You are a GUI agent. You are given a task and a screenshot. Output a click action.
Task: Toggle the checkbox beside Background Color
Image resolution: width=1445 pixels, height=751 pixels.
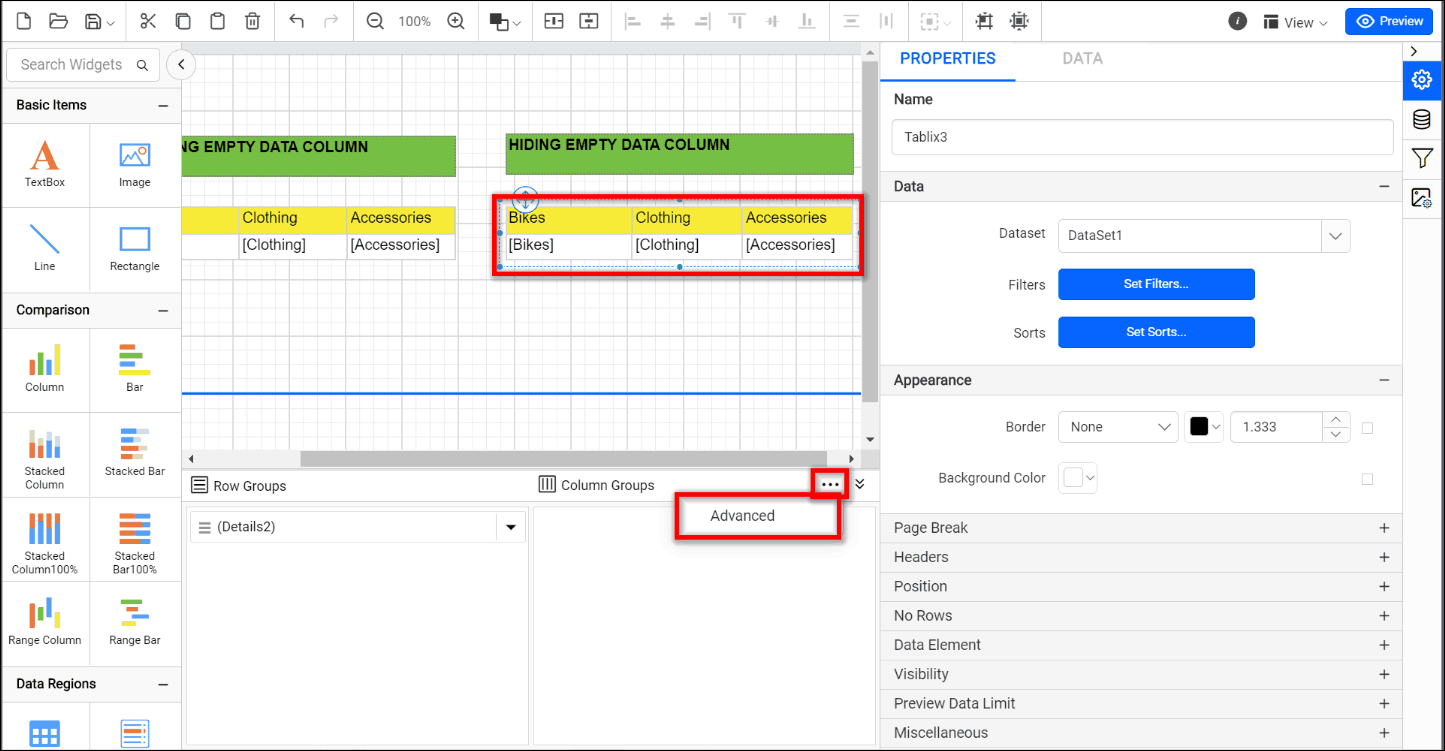click(1367, 479)
